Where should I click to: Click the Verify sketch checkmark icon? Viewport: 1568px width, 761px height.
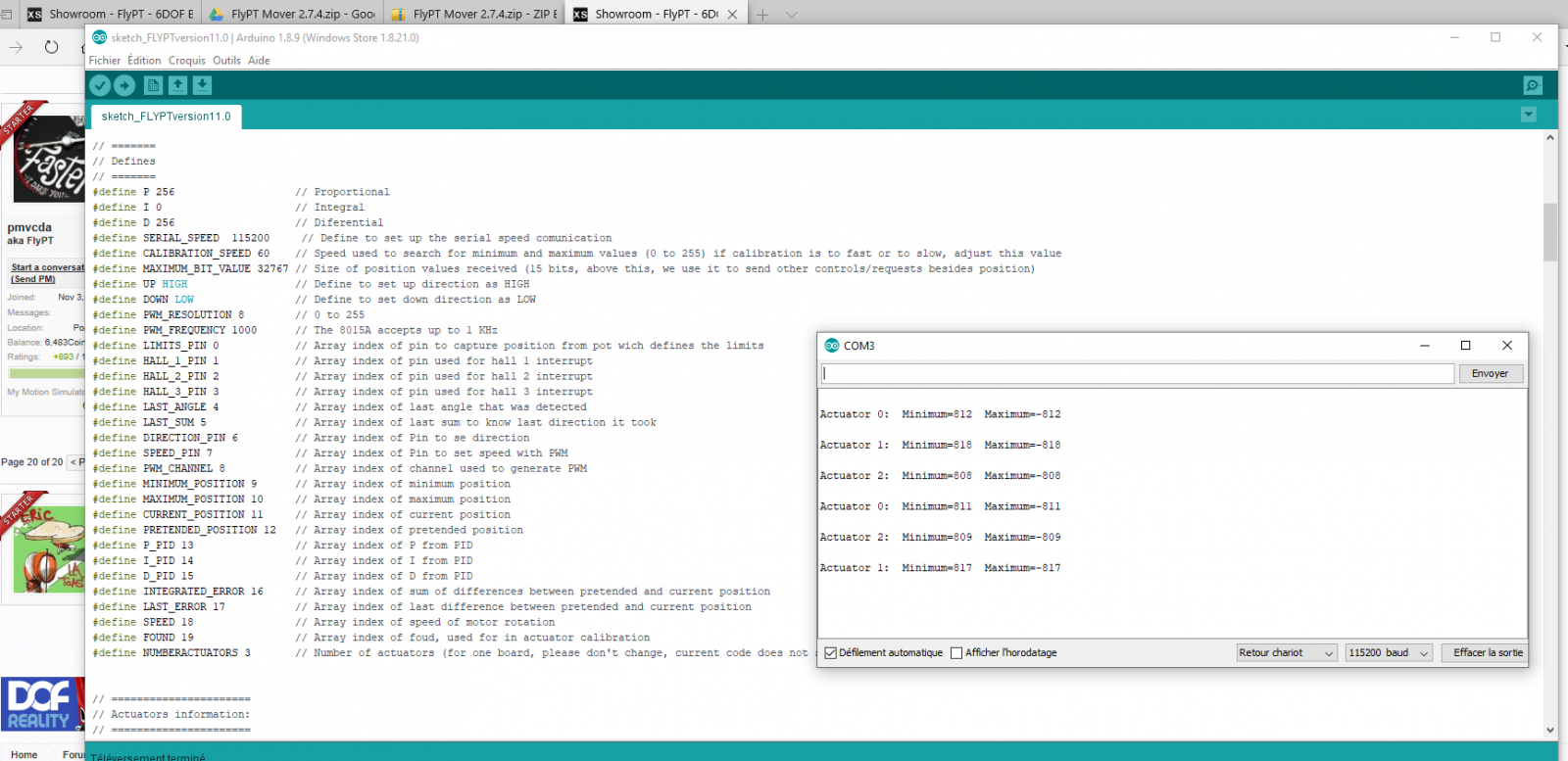point(100,86)
